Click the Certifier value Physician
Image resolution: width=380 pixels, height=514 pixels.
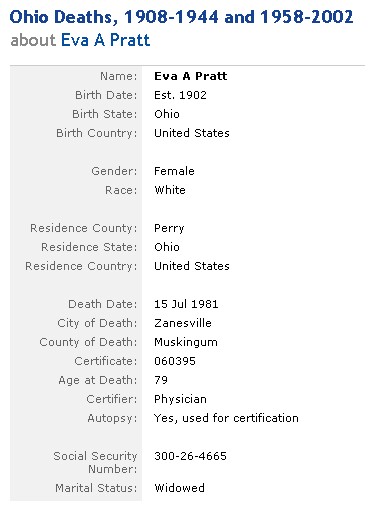pyautogui.click(x=180, y=399)
